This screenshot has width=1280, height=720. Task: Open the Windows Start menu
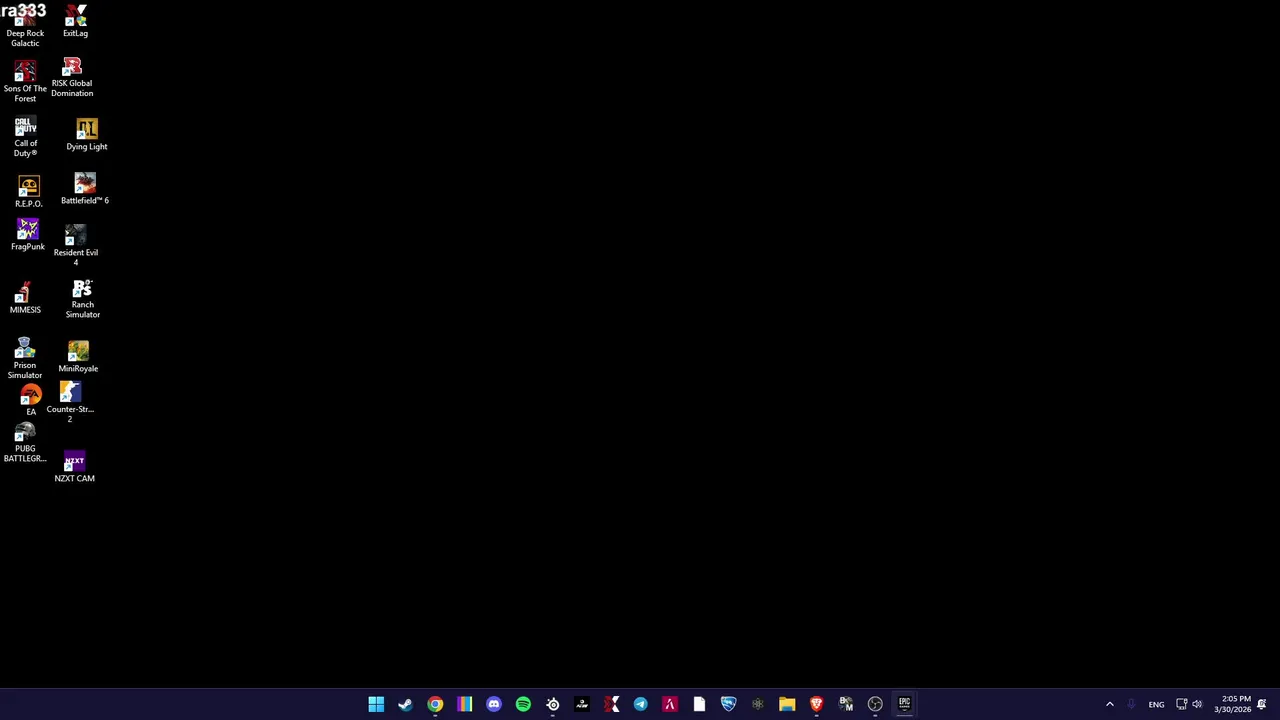pos(376,704)
